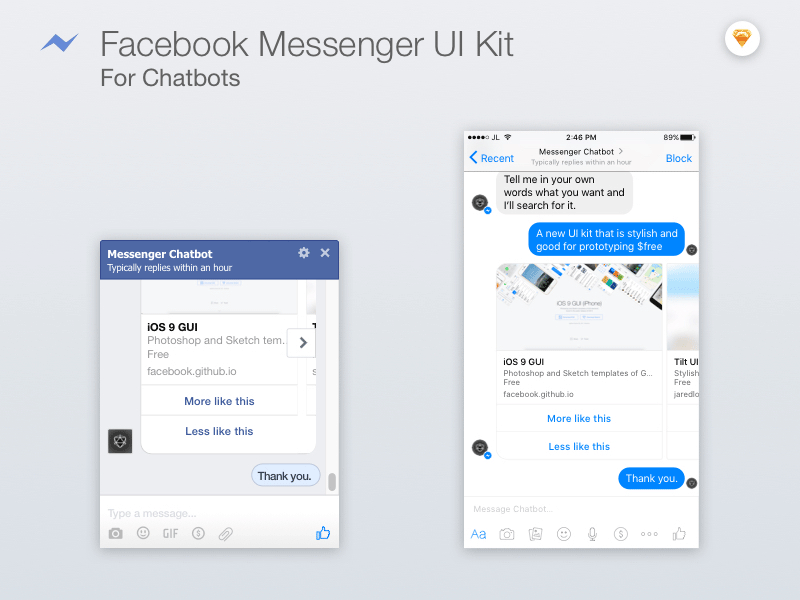Click the Type a message field

[219, 513]
